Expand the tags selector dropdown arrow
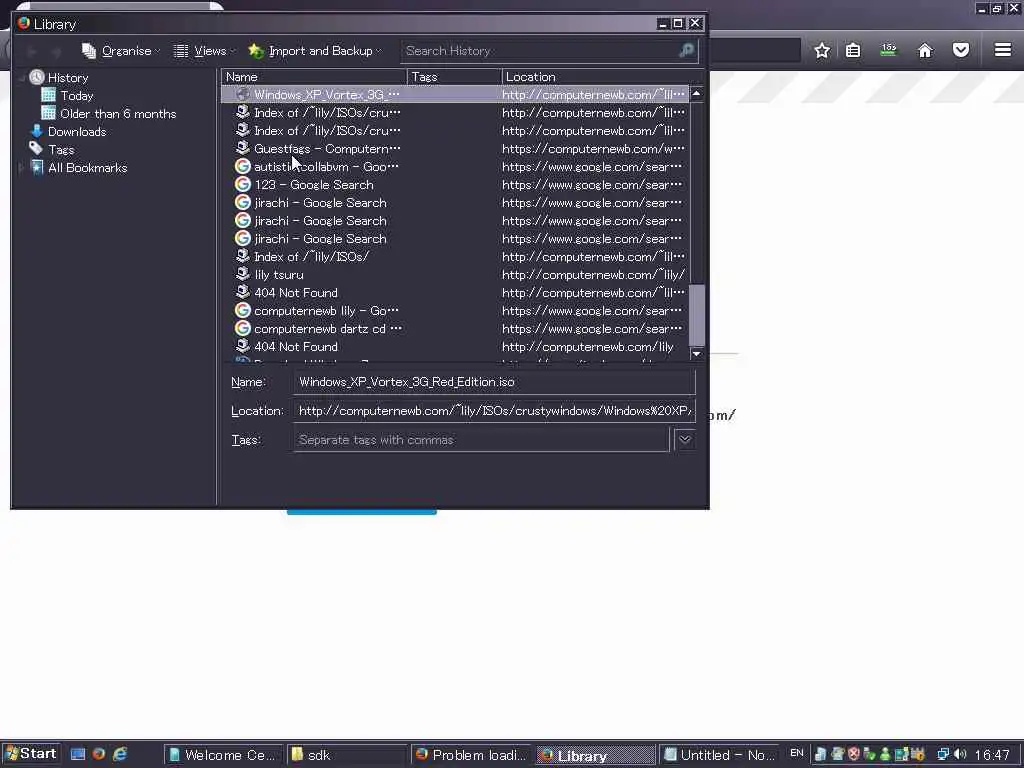 685,440
